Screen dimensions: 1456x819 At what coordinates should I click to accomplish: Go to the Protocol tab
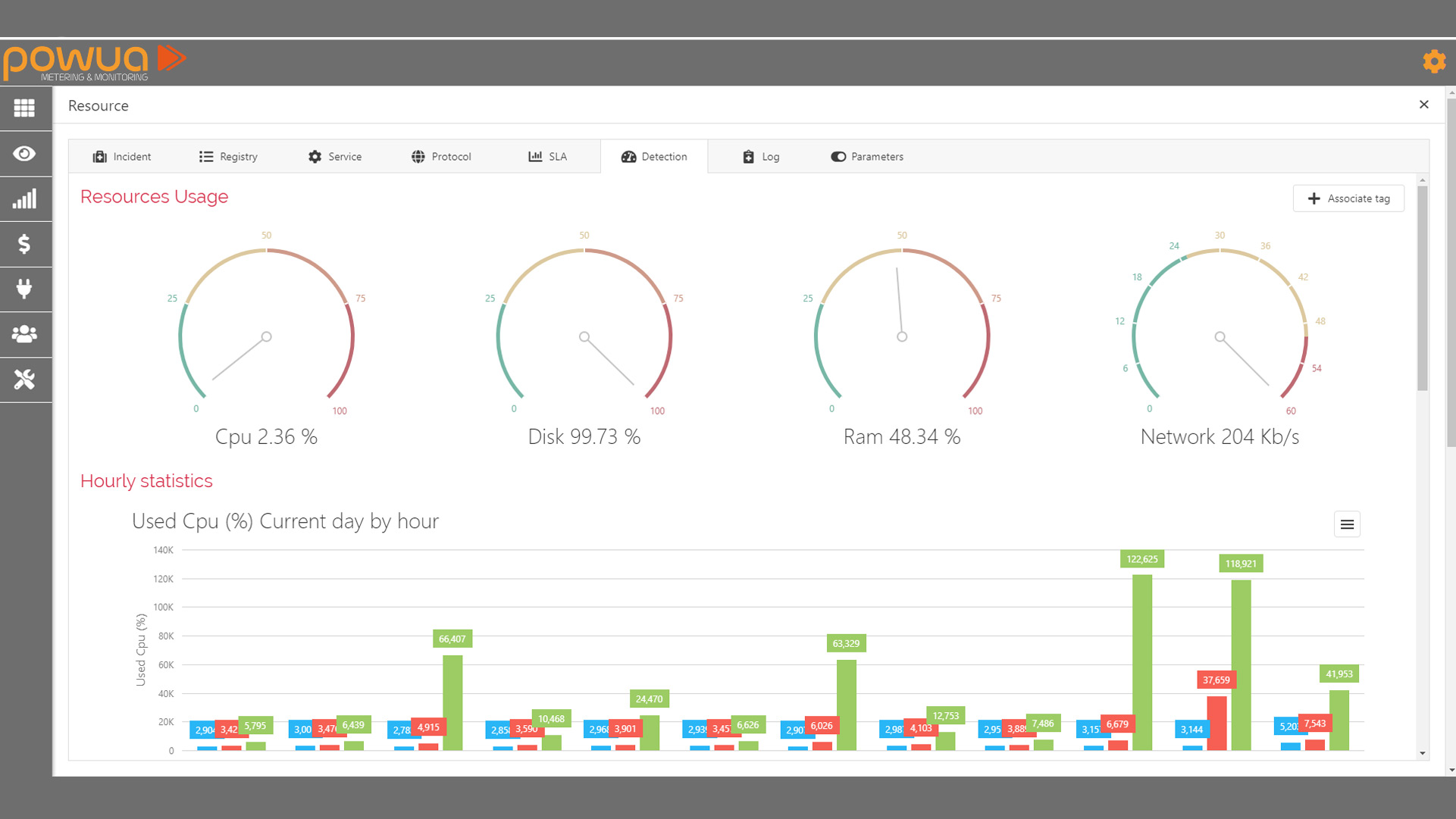[x=441, y=157]
